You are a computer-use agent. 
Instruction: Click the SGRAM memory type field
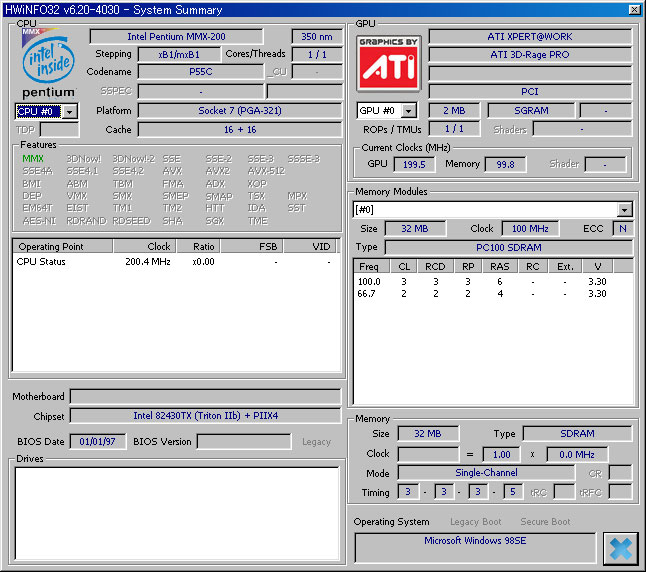[x=531, y=110]
